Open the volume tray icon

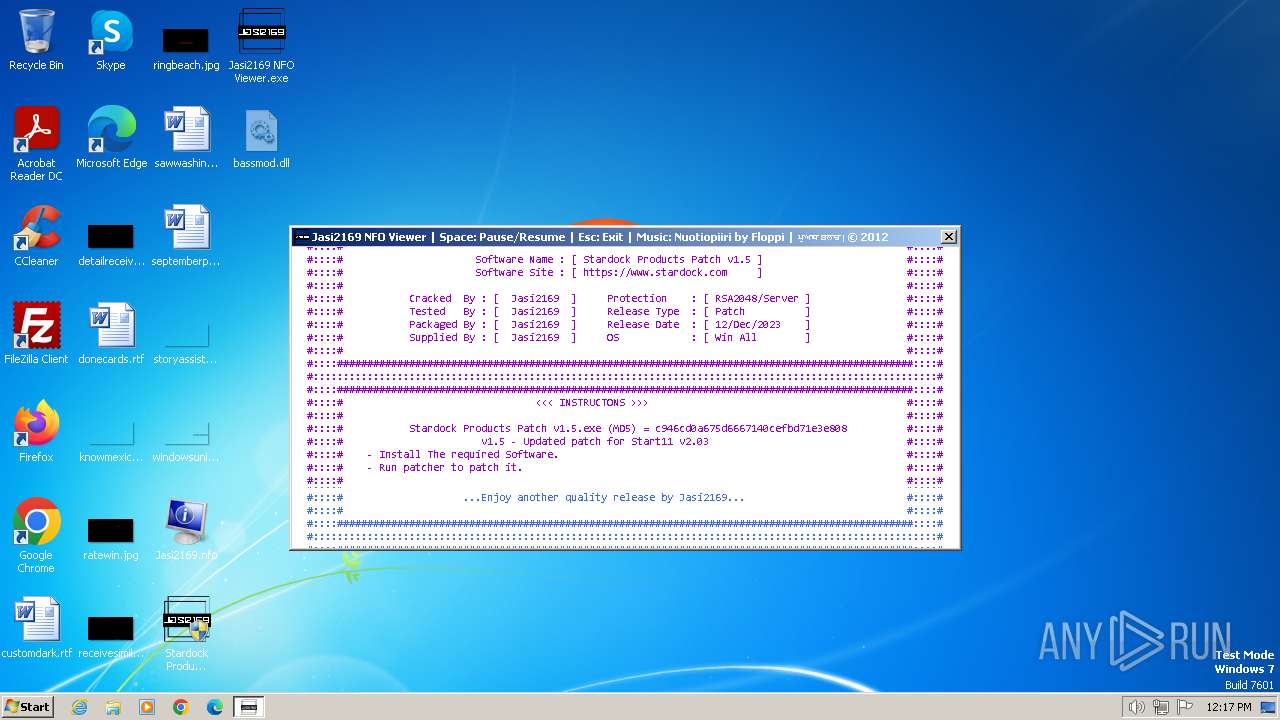tap(1136, 707)
